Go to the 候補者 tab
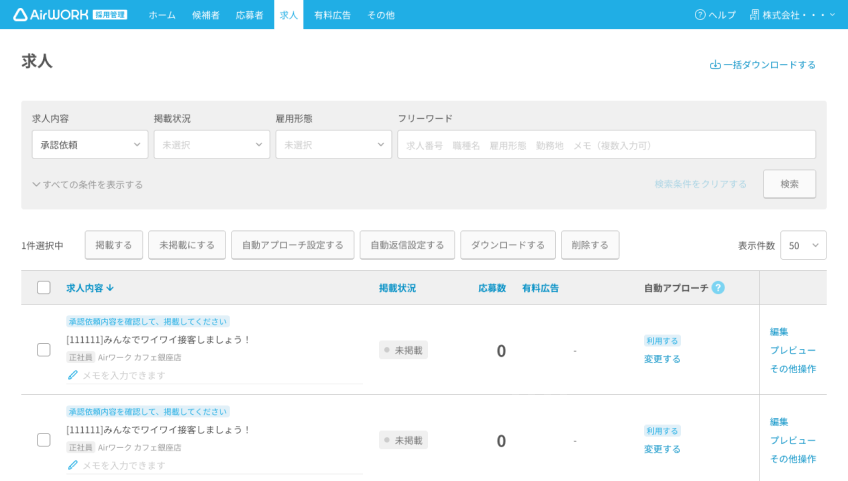This screenshot has width=848, height=481. point(206,15)
